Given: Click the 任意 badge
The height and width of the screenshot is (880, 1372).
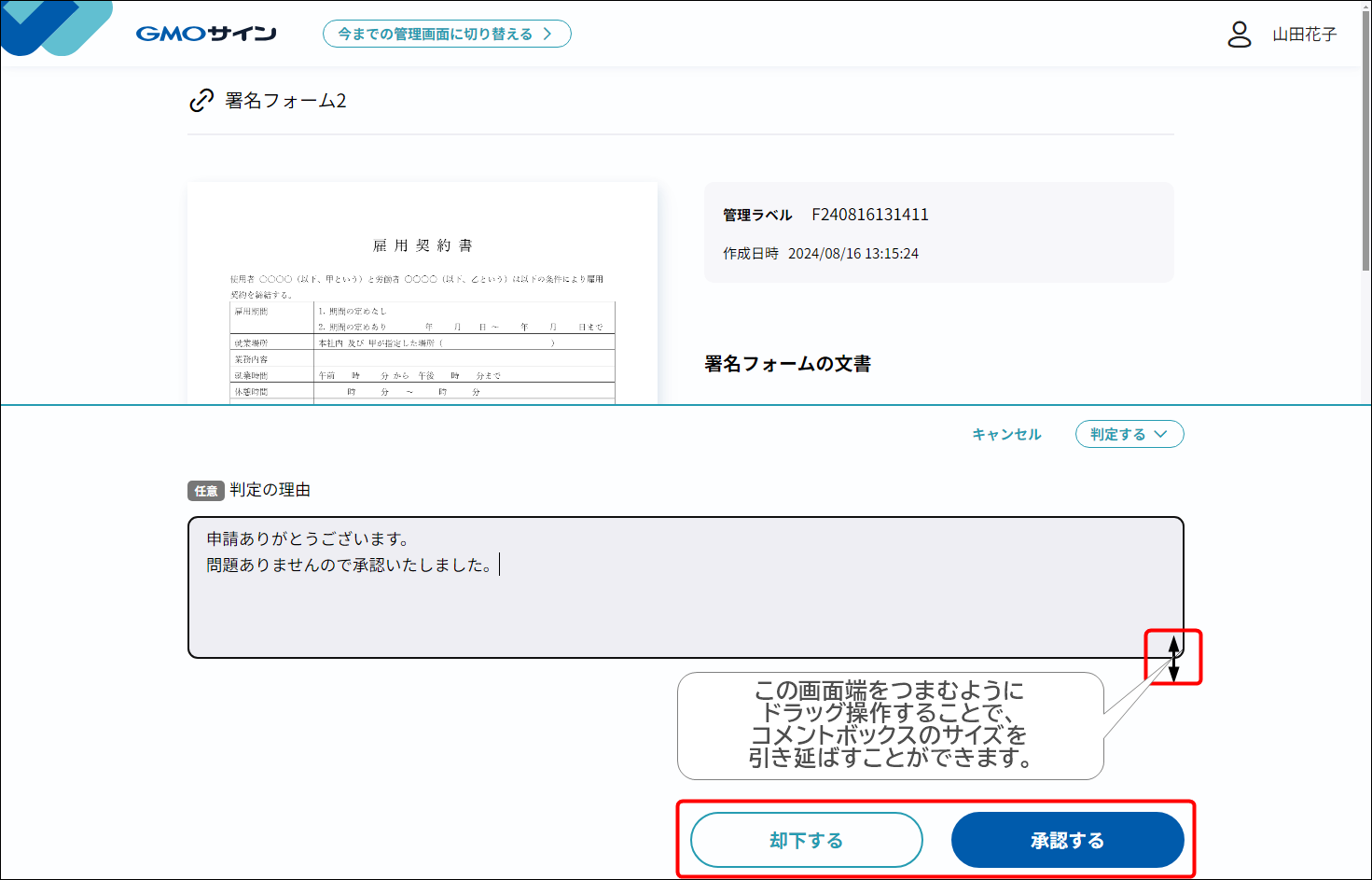Looking at the screenshot, I should click(206, 491).
